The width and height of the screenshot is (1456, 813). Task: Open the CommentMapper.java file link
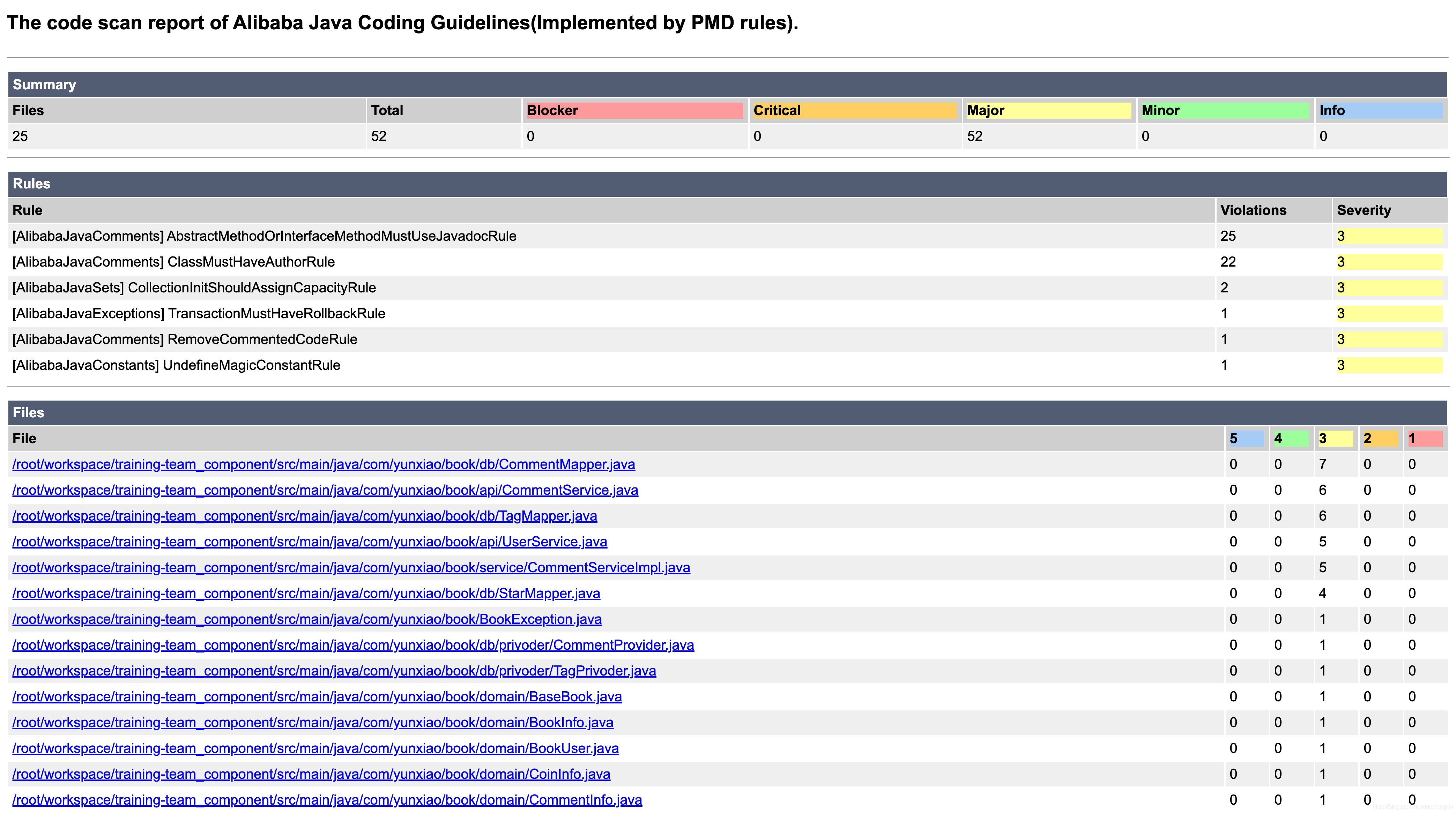pyautogui.click(x=323, y=464)
